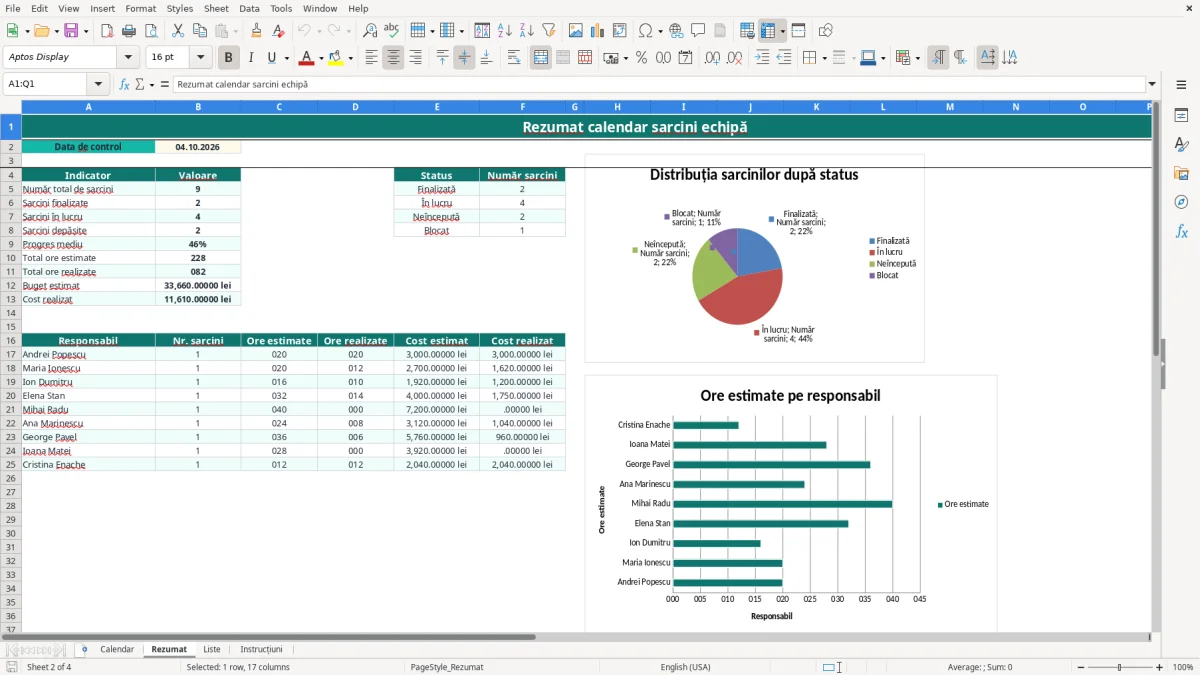The width and height of the screenshot is (1200, 675).
Task: Toggle Underline formatting
Action: pyautogui.click(x=271, y=58)
